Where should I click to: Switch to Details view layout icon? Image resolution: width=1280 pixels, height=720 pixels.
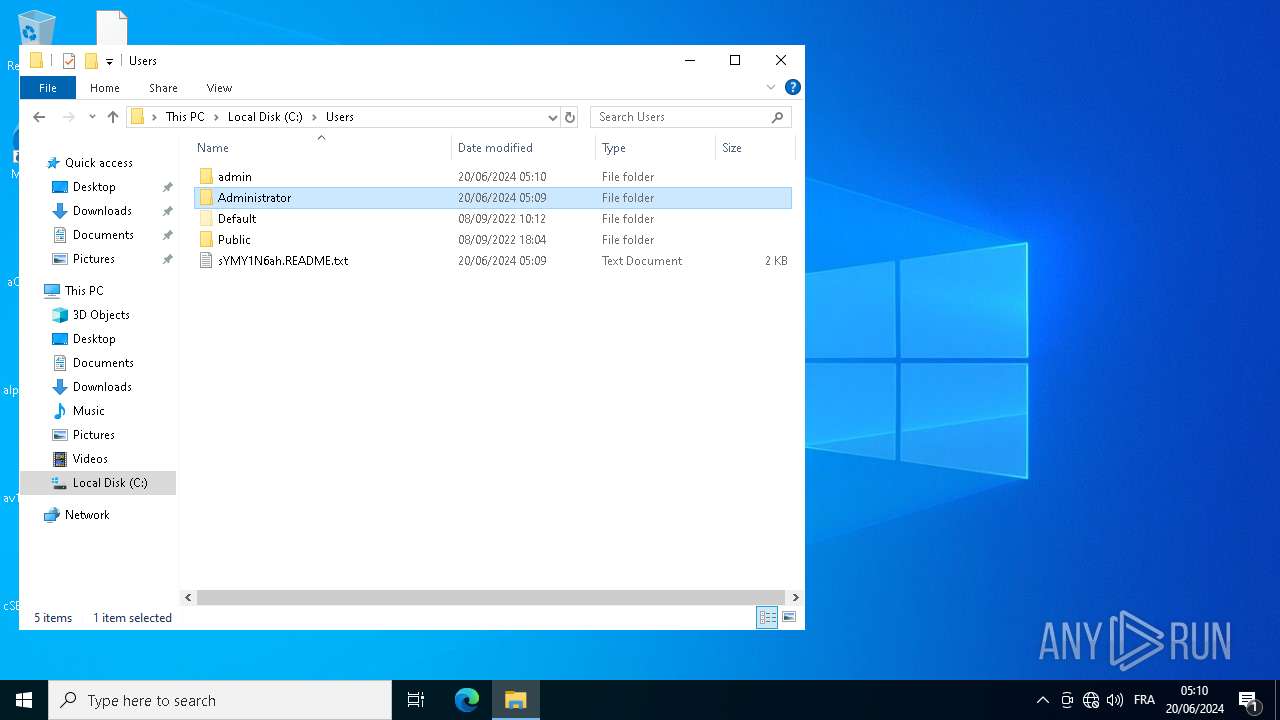[x=767, y=617]
